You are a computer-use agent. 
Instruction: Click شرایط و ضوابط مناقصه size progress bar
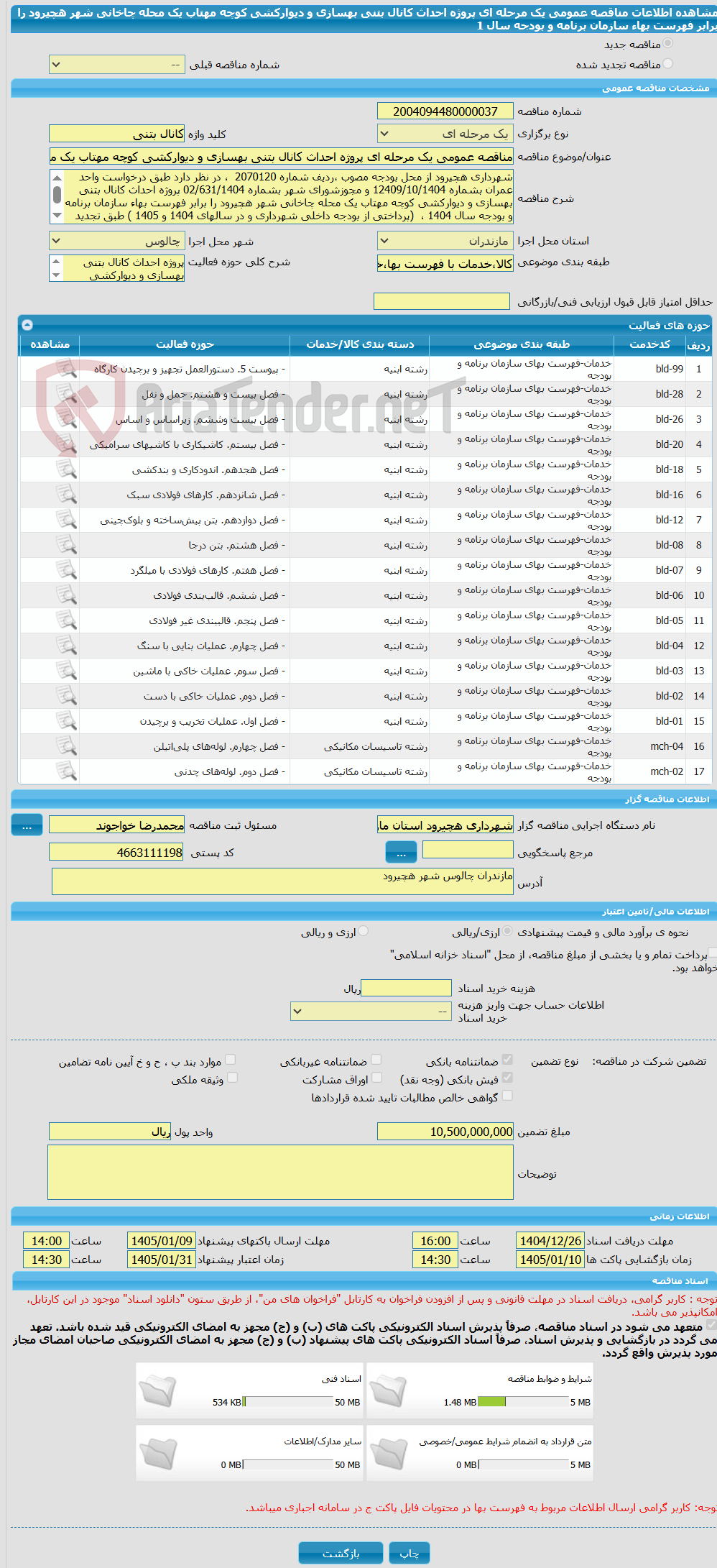(524, 1401)
